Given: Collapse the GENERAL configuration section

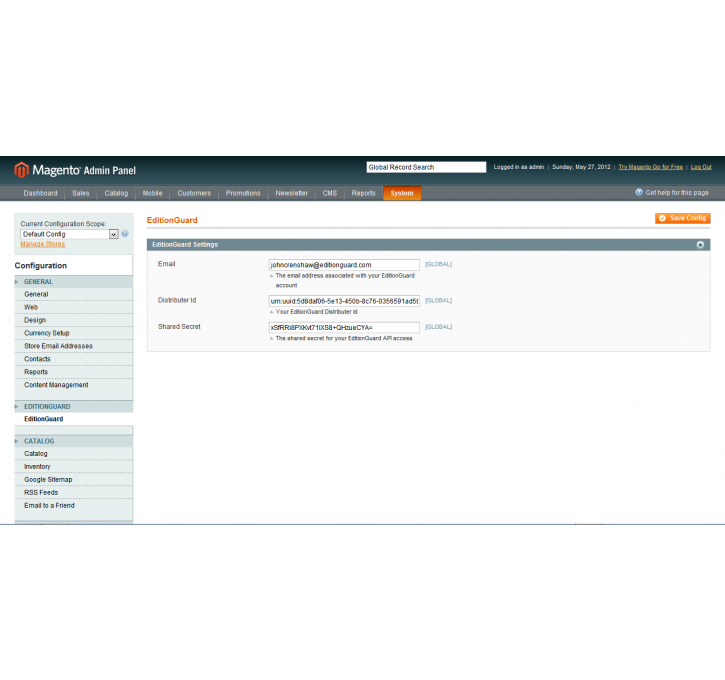Looking at the screenshot, I should (74, 282).
